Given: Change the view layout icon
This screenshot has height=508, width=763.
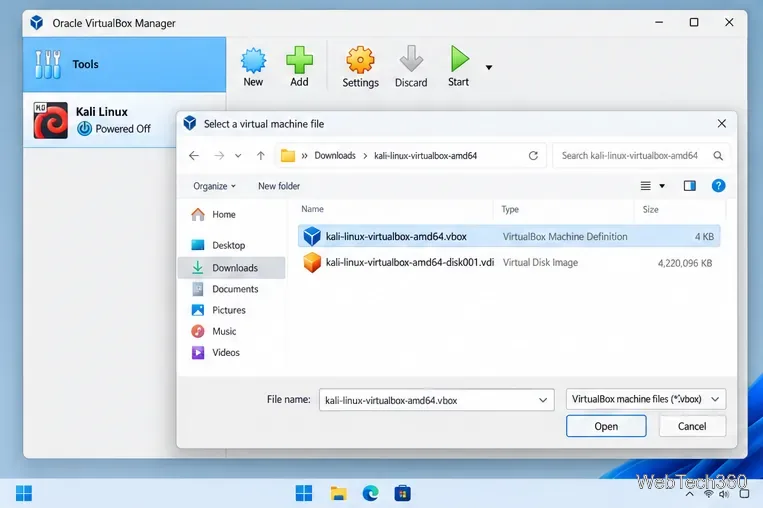Looking at the screenshot, I should pyautogui.click(x=646, y=186).
